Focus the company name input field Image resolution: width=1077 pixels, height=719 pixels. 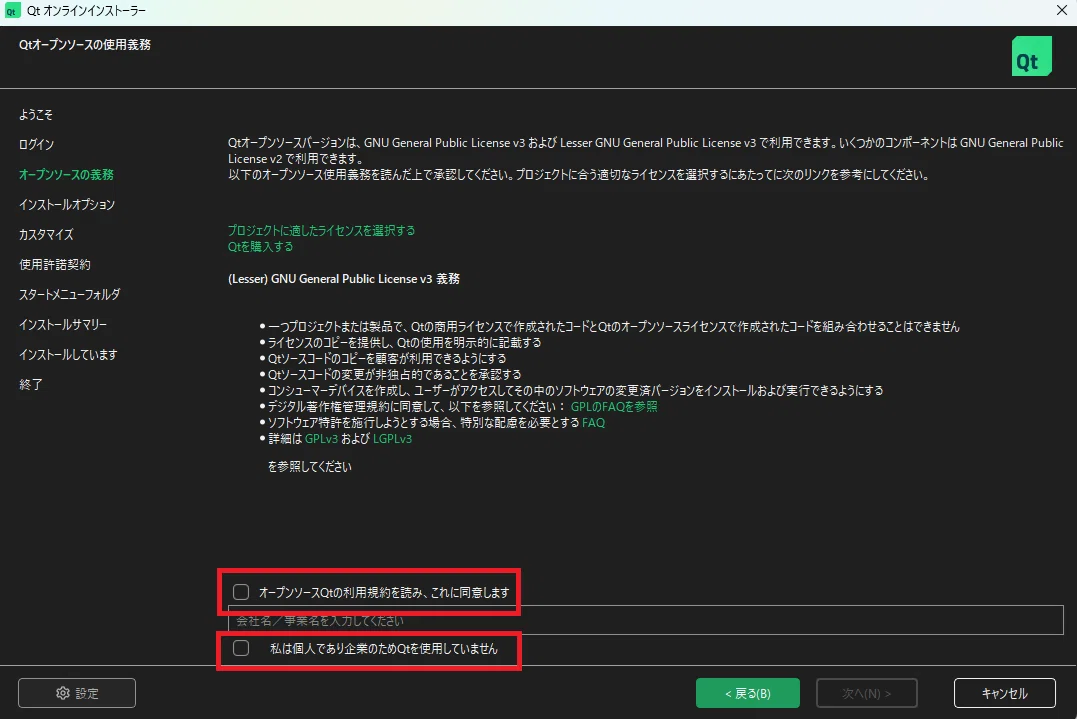tap(646, 620)
